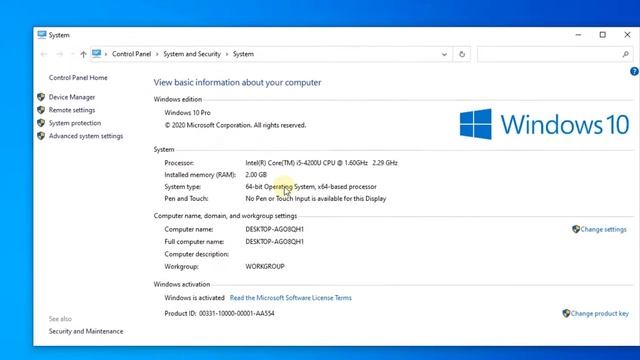The width and height of the screenshot is (640, 360).
Task: Click 'View basic information about your computer' heading
Action: [237, 82]
